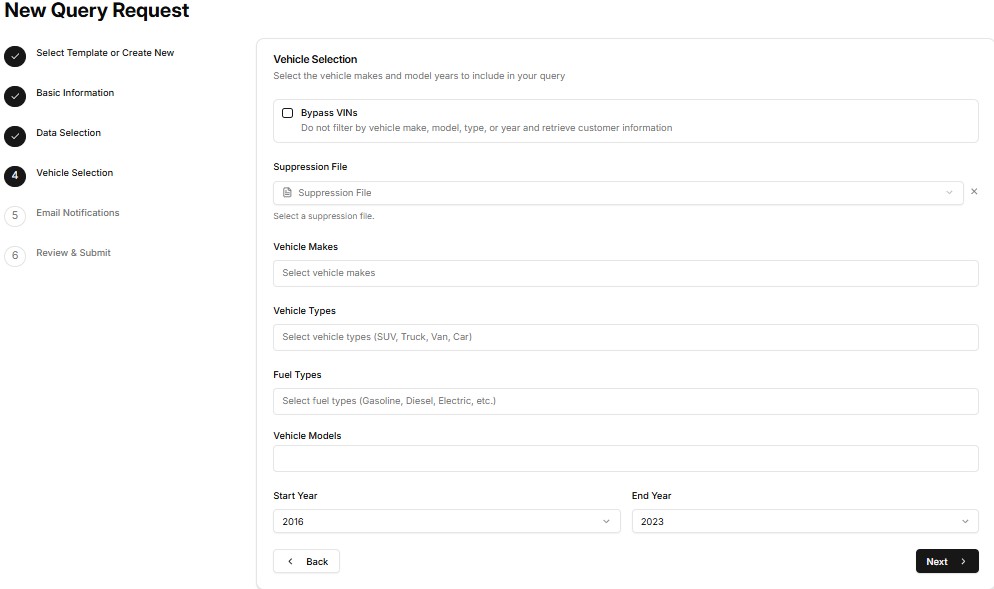Click the Basic Information step checkmark icon
Screen dimensions: 994x589
pyautogui.click(x=15, y=96)
